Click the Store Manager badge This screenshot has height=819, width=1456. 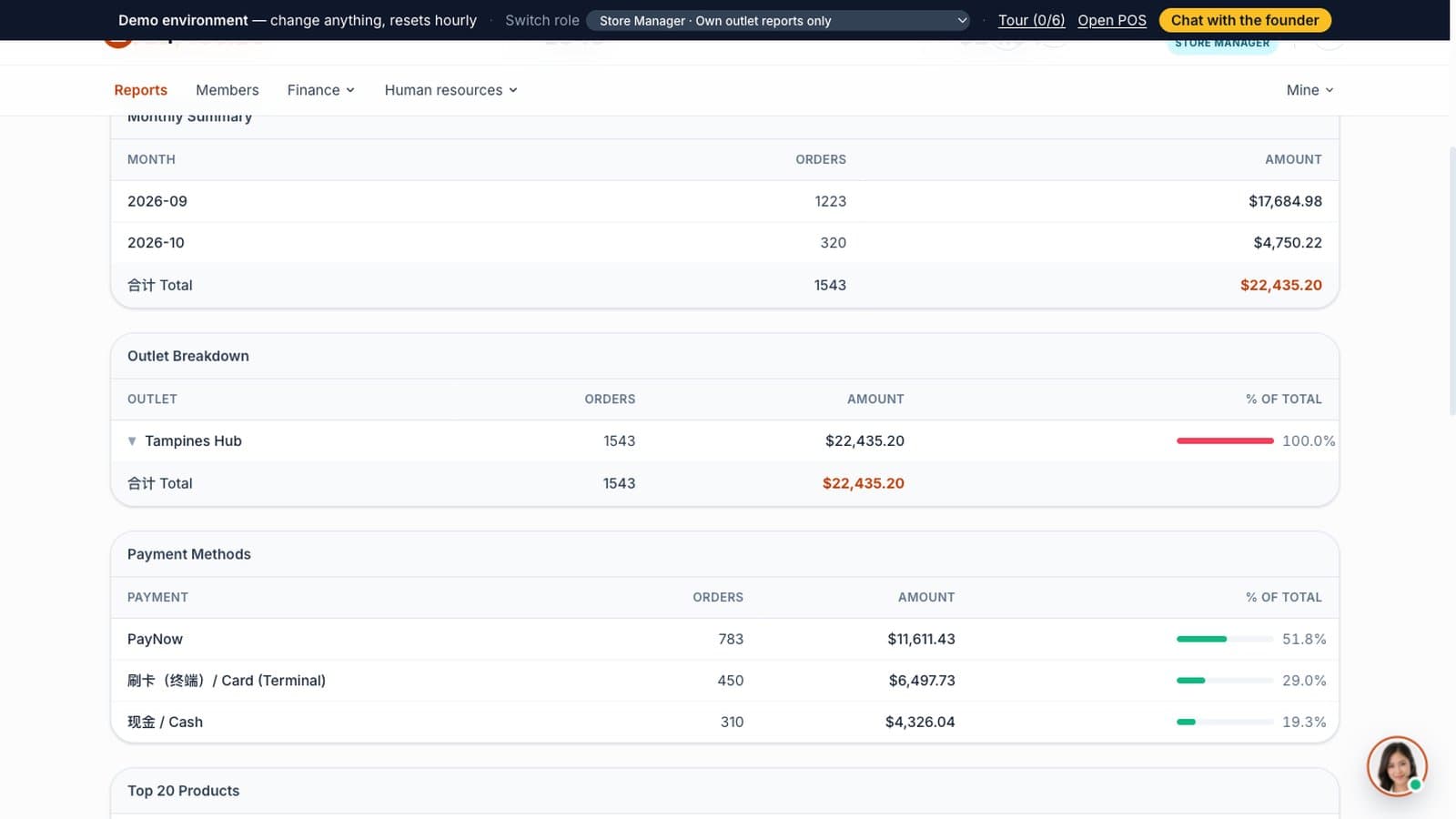pyautogui.click(x=1221, y=44)
